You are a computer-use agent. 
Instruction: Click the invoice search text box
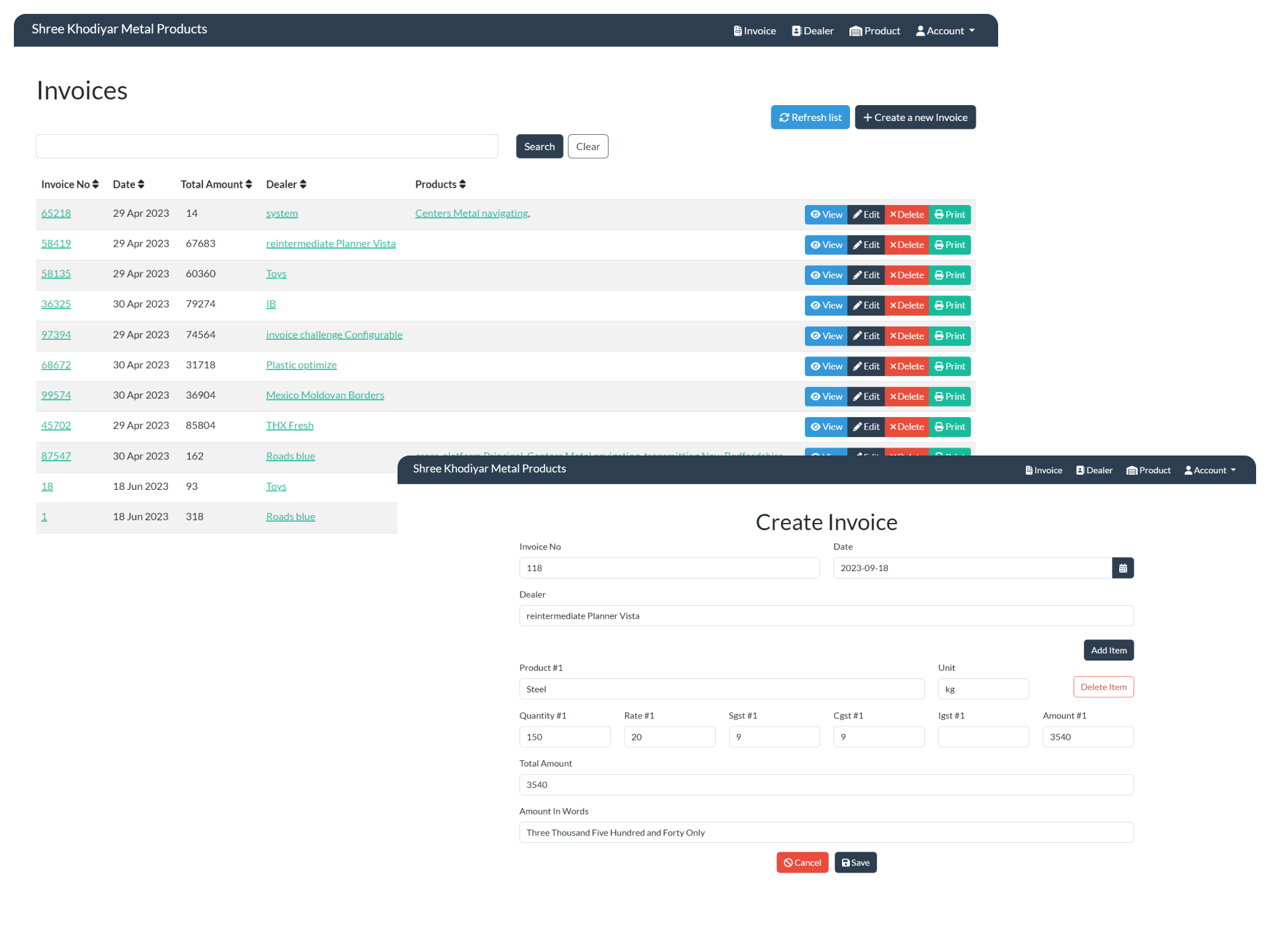pyautogui.click(x=267, y=147)
